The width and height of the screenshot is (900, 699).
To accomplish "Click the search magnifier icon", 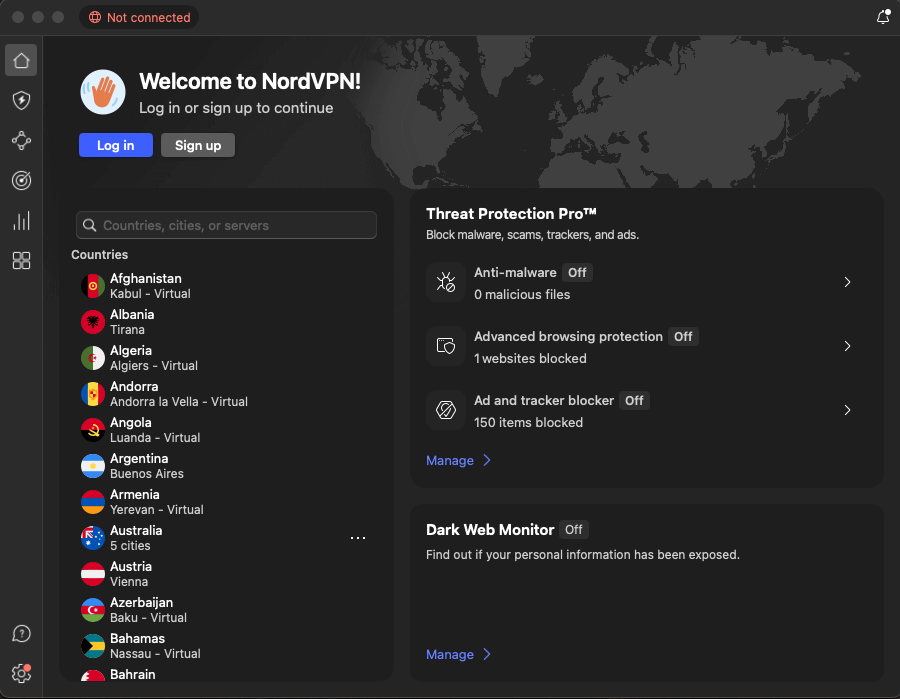I will click(90, 226).
